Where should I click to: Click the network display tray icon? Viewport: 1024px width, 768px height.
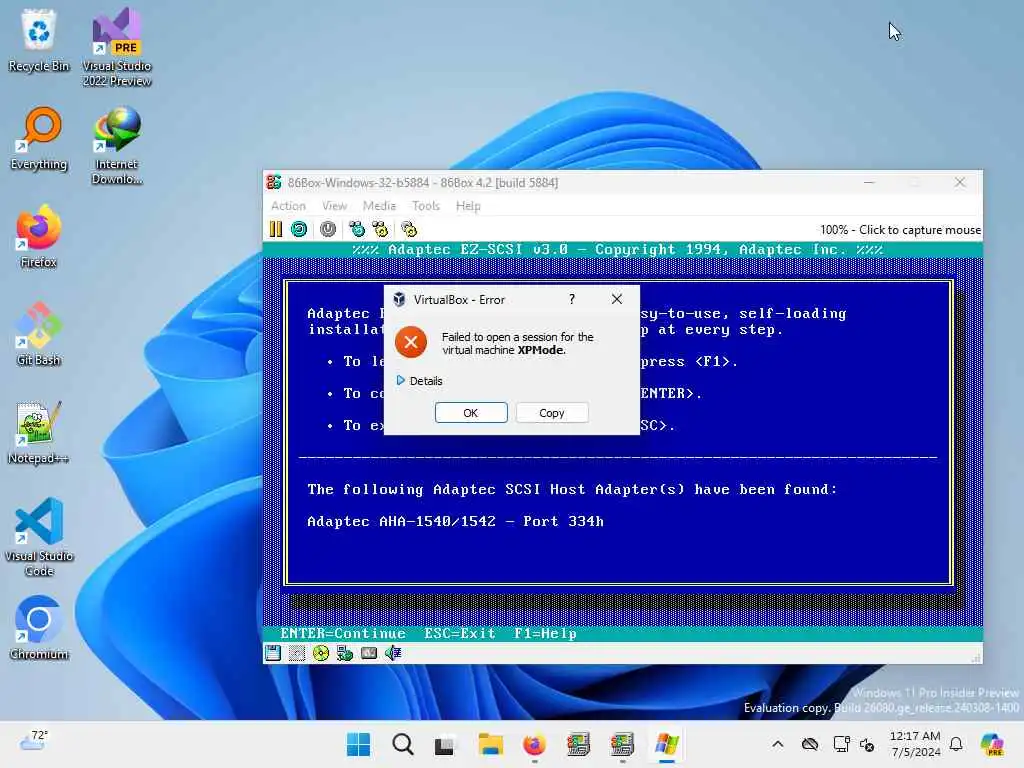click(842, 744)
